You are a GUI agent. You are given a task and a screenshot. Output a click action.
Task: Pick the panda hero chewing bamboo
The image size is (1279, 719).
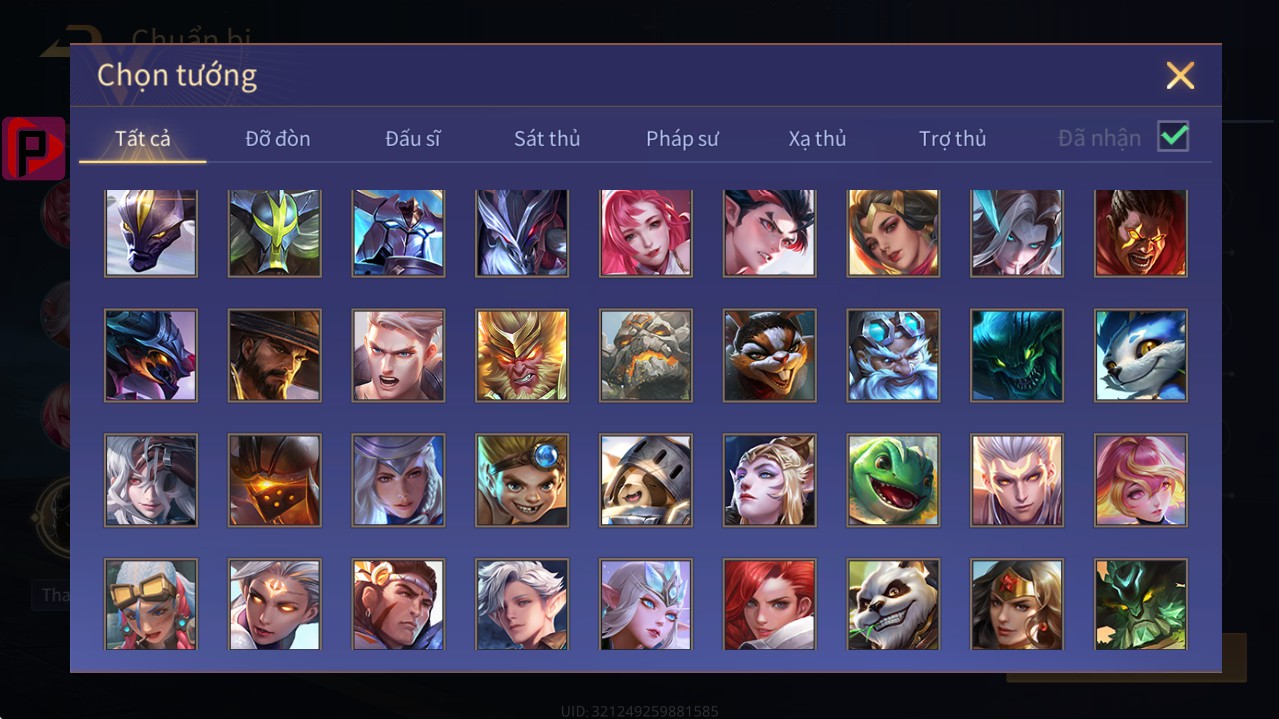pos(893,604)
